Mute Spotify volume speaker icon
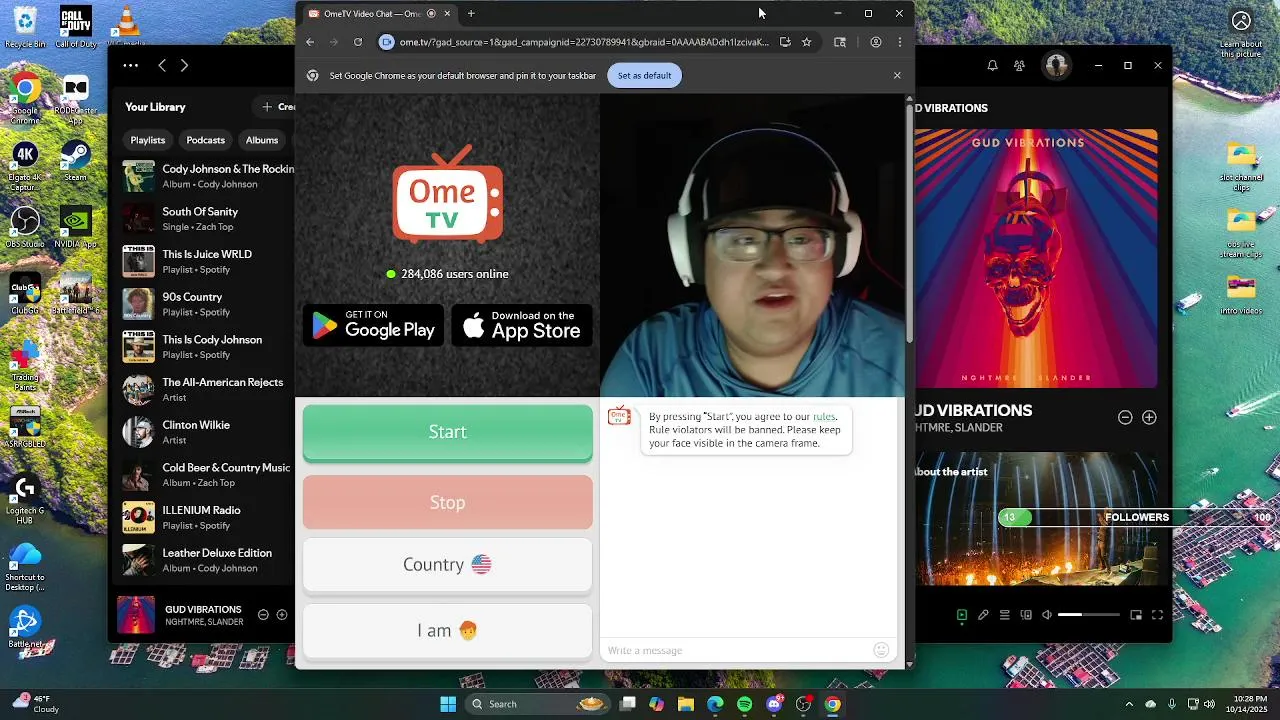The height and width of the screenshot is (720, 1280). pyautogui.click(x=1047, y=615)
